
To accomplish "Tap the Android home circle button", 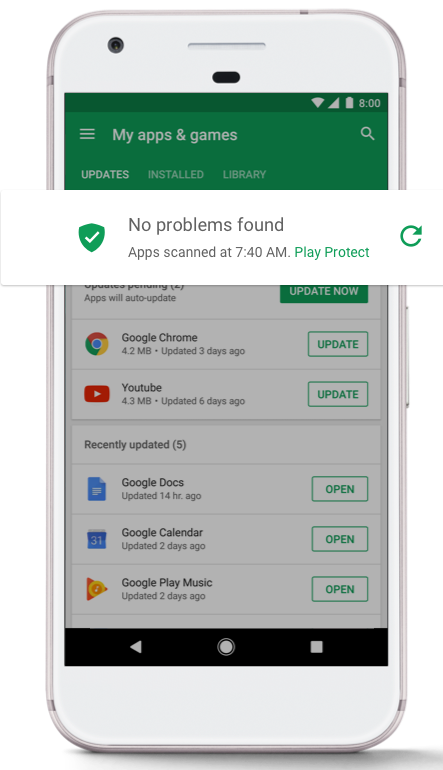I will click(226, 647).
